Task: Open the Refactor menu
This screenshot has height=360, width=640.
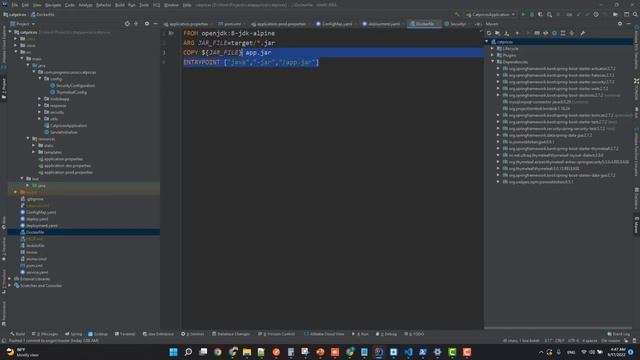Action: (103, 5)
